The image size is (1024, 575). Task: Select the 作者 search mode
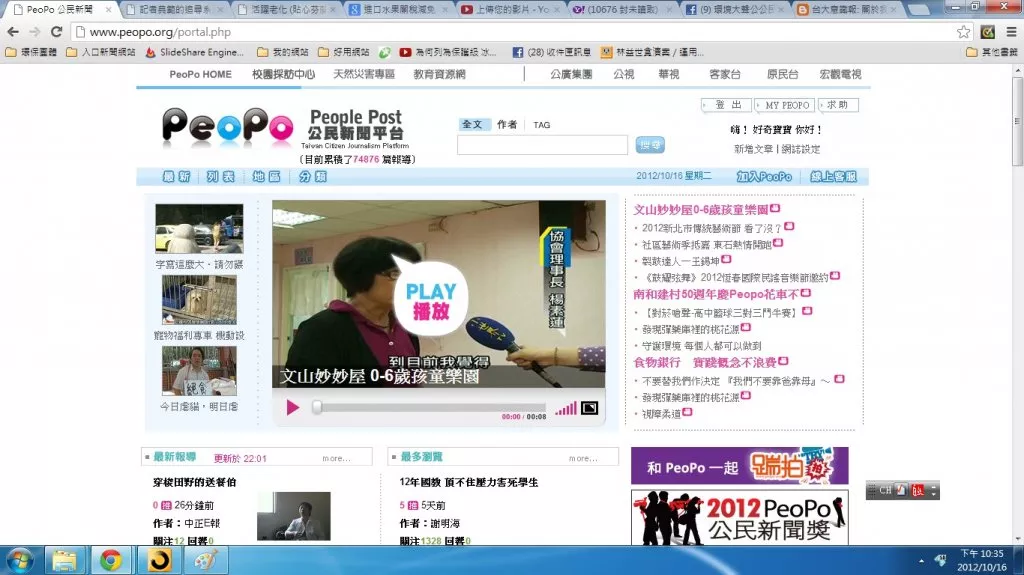507,124
